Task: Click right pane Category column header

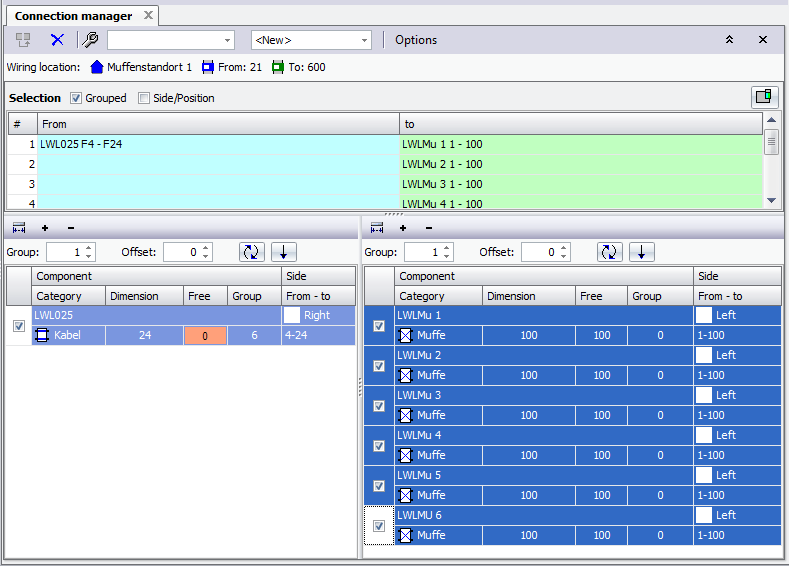Action: click(438, 296)
